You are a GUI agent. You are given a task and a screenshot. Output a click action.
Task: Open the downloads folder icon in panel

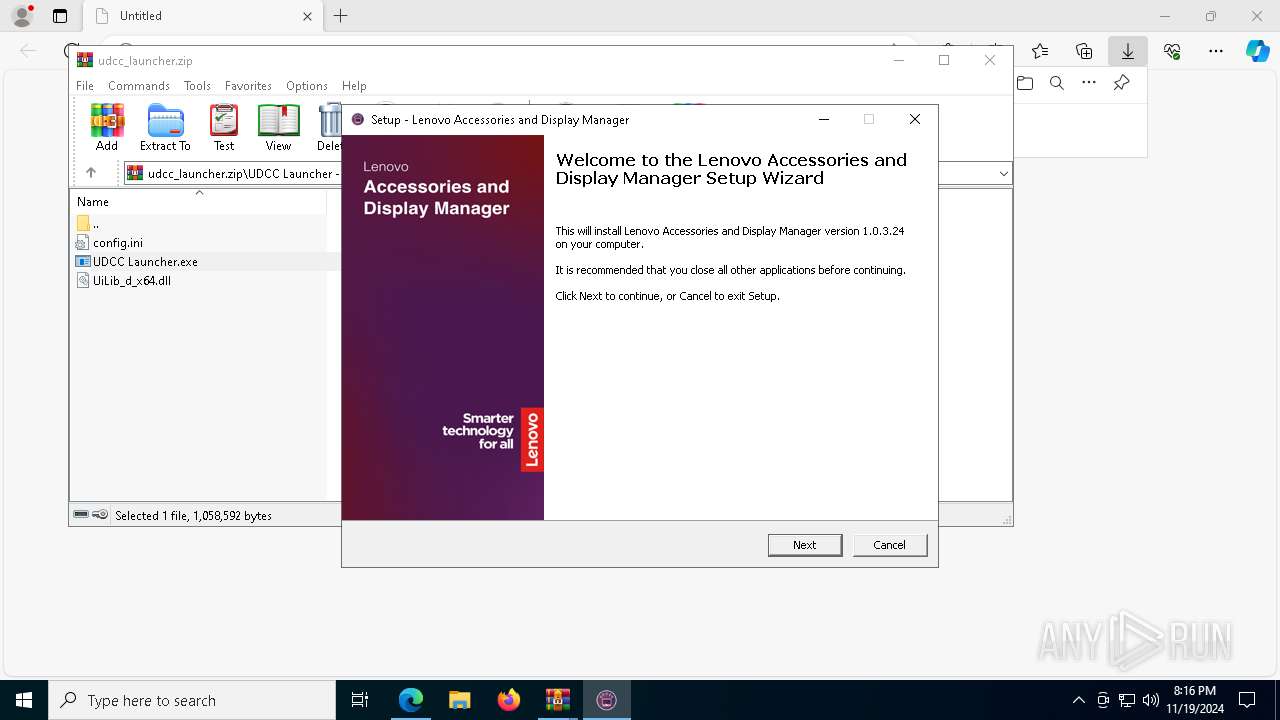[1025, 83]
